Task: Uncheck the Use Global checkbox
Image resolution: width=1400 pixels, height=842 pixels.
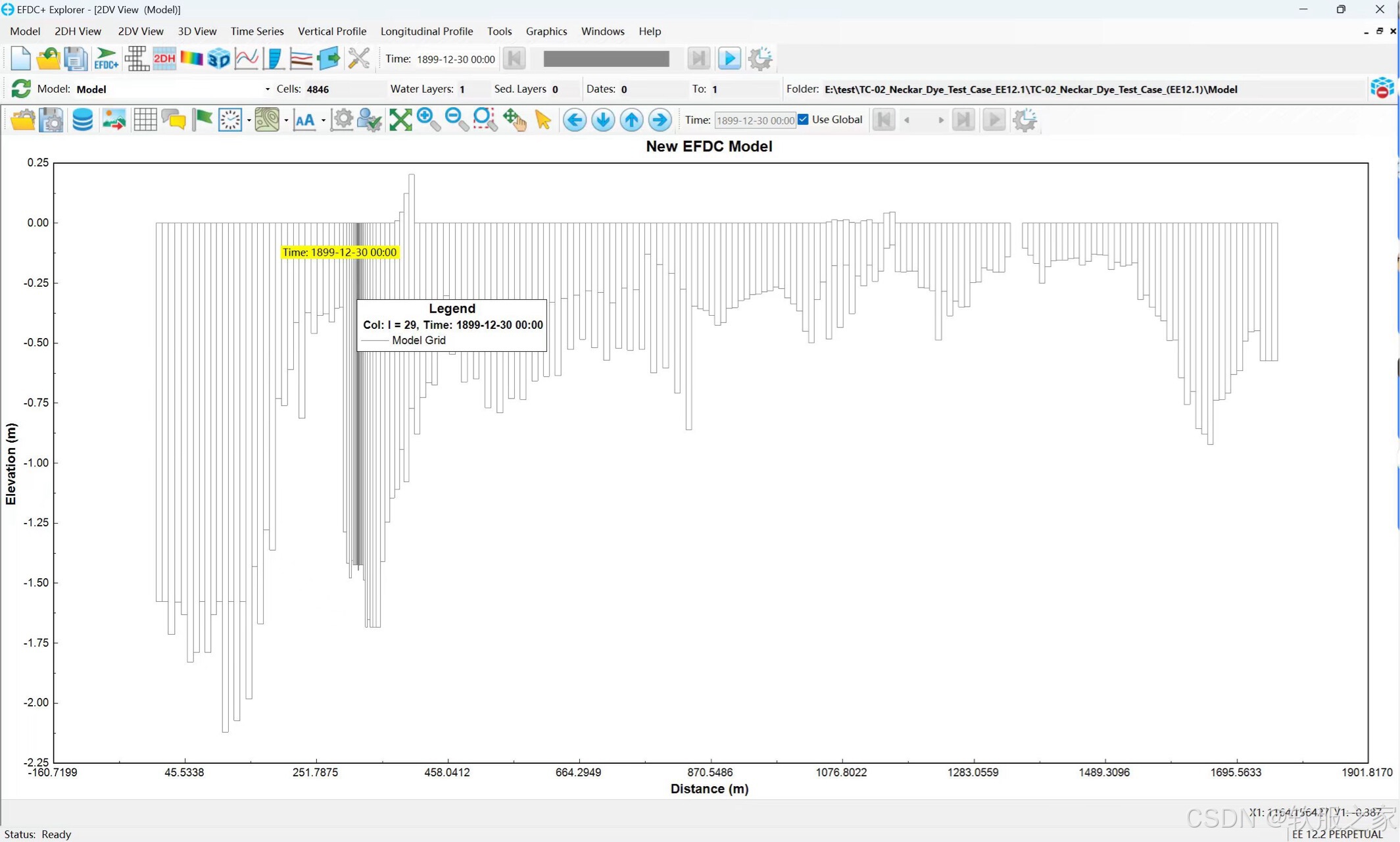Action: 803,119
